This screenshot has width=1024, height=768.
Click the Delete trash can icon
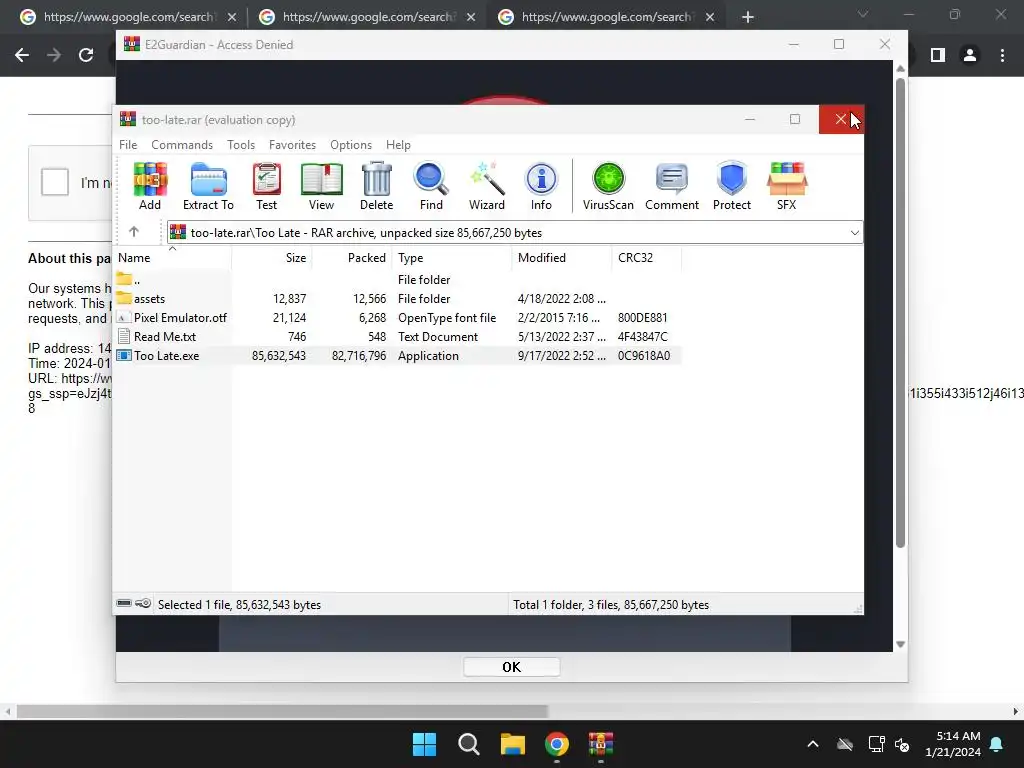376,186
